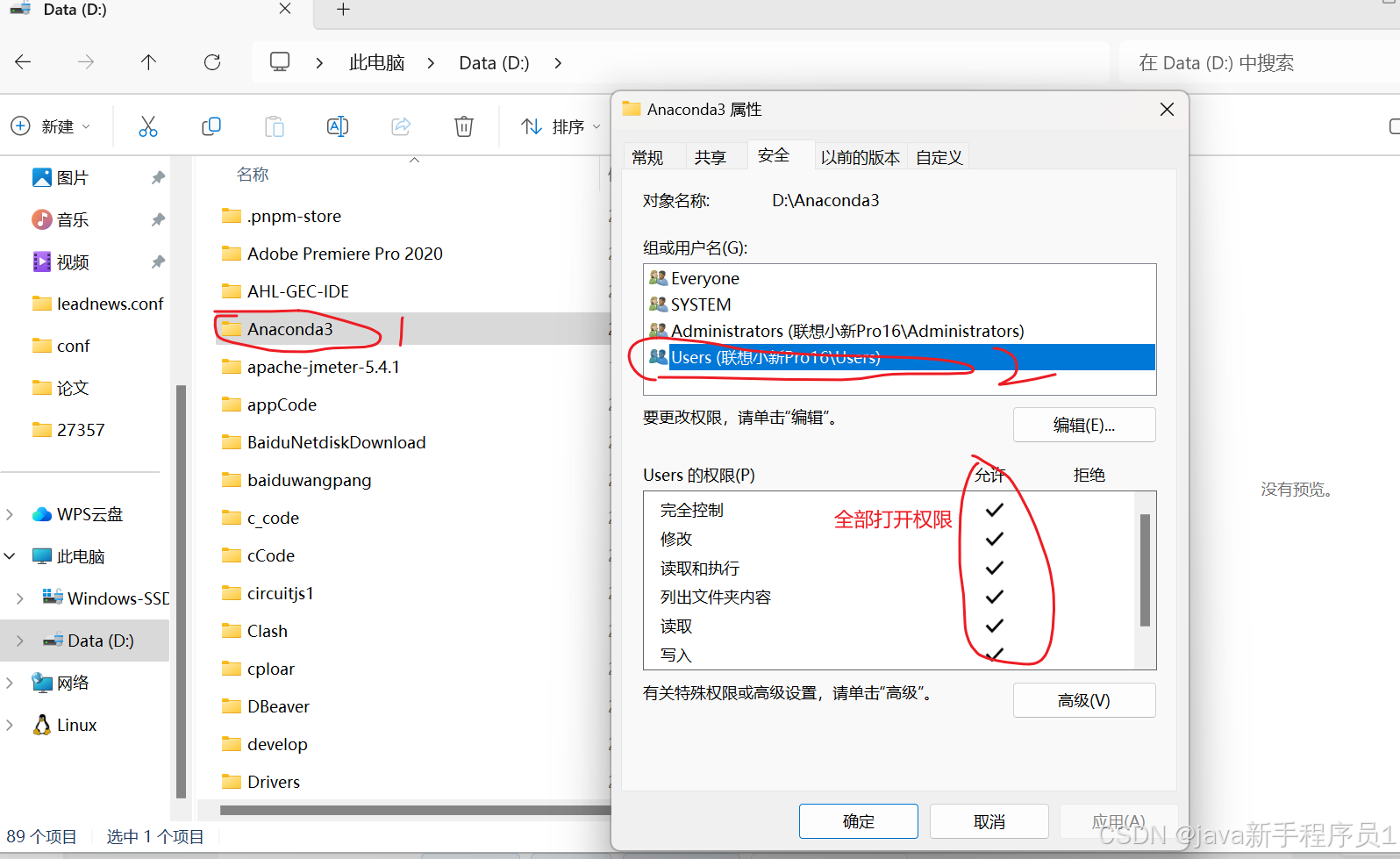Click 编辑(E)... button

(x=1084, y=425)
